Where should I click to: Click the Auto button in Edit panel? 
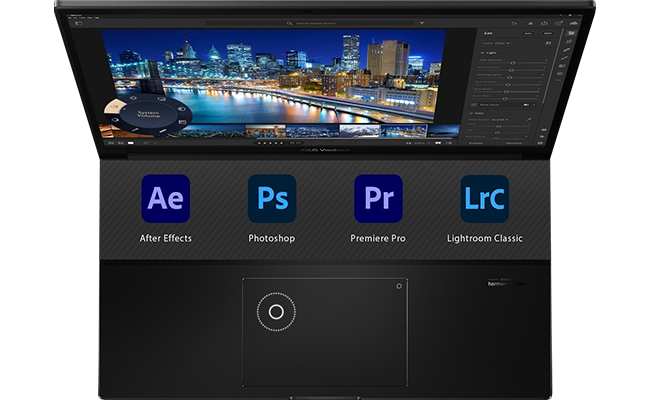pyautogui.click(x=528, y=33)
